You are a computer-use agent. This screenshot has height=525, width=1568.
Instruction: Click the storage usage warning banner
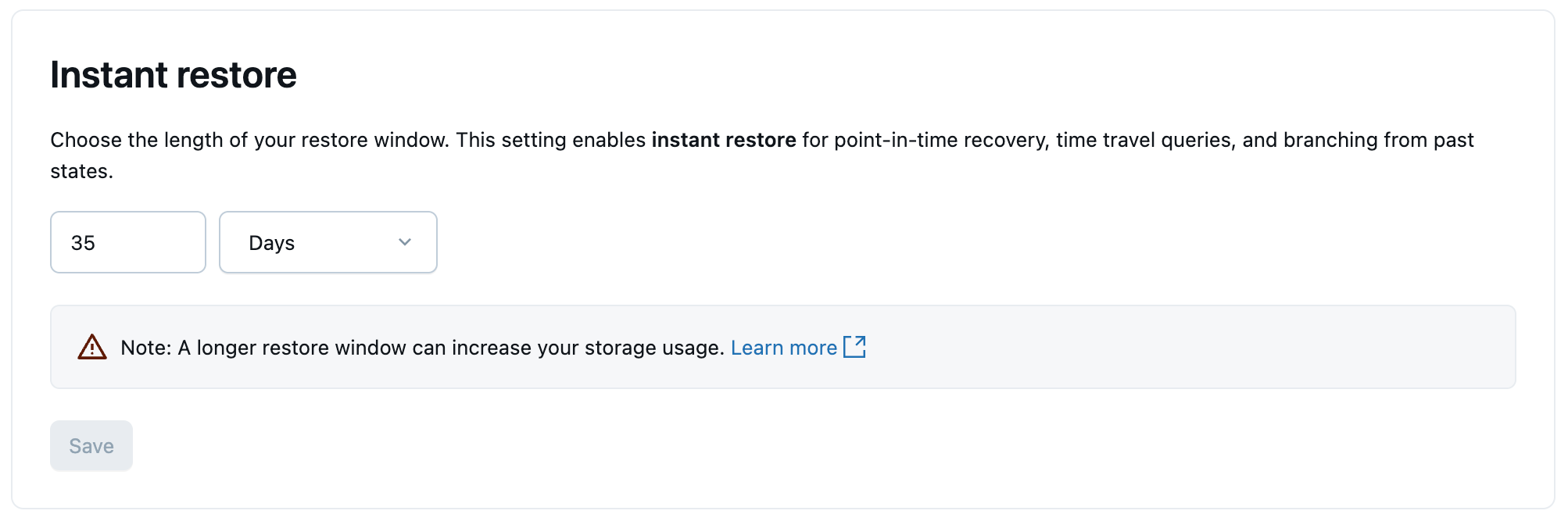(x=1172, y=347)
